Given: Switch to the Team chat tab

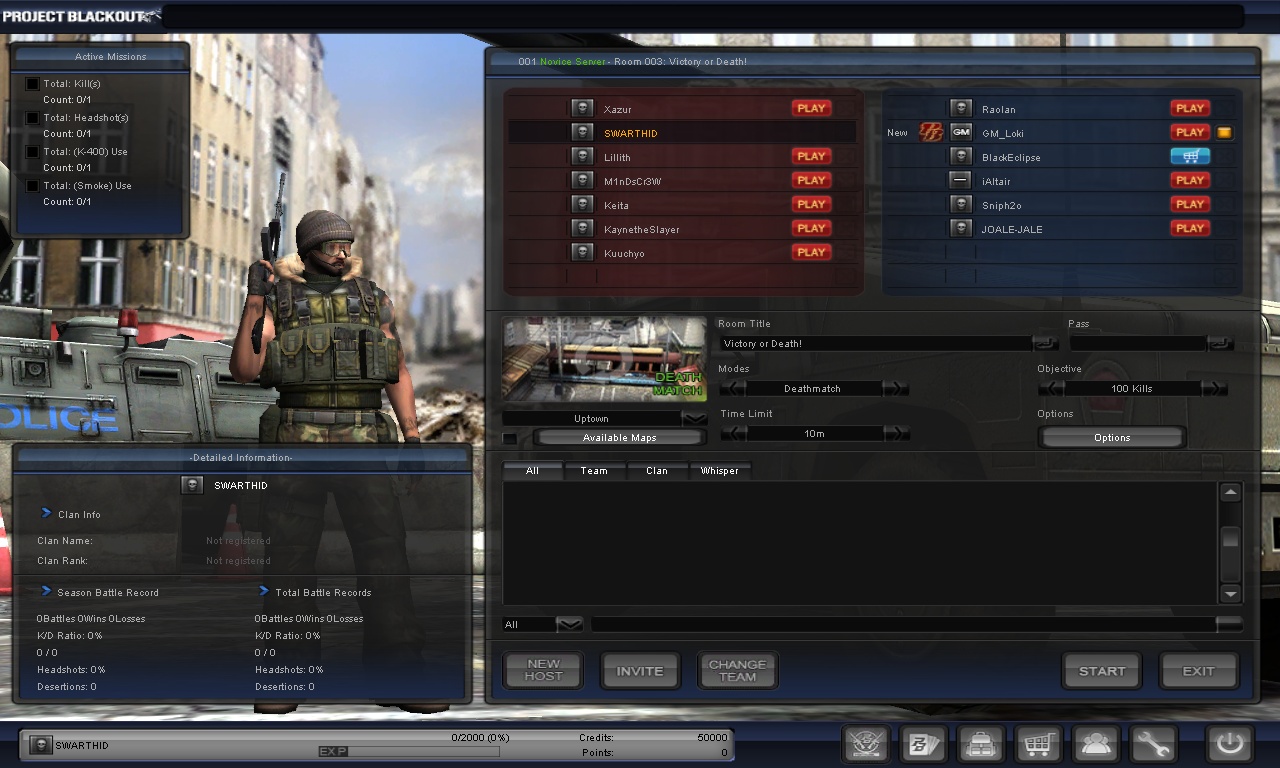Looking at the screenshot, I should (x=594, y=470).
